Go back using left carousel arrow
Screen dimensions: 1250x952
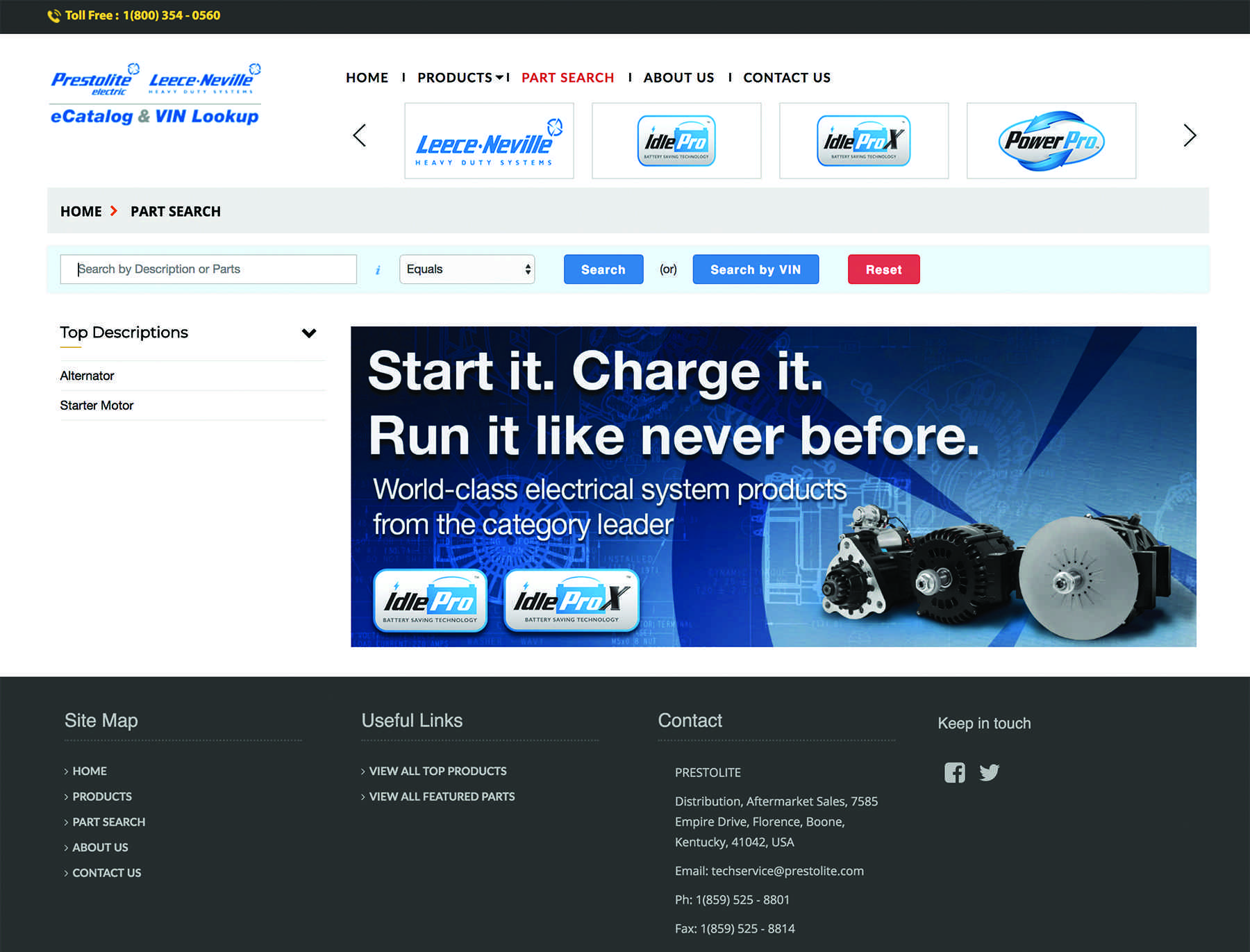click(x=359, y=135)
